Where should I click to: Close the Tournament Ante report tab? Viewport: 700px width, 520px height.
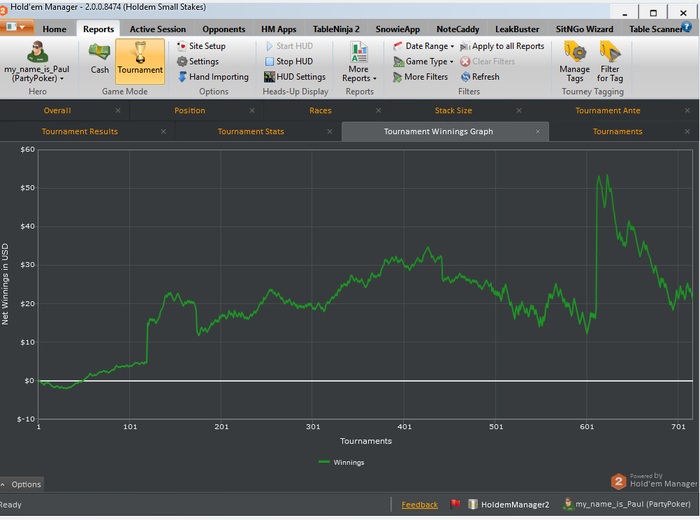pos(688,111)
